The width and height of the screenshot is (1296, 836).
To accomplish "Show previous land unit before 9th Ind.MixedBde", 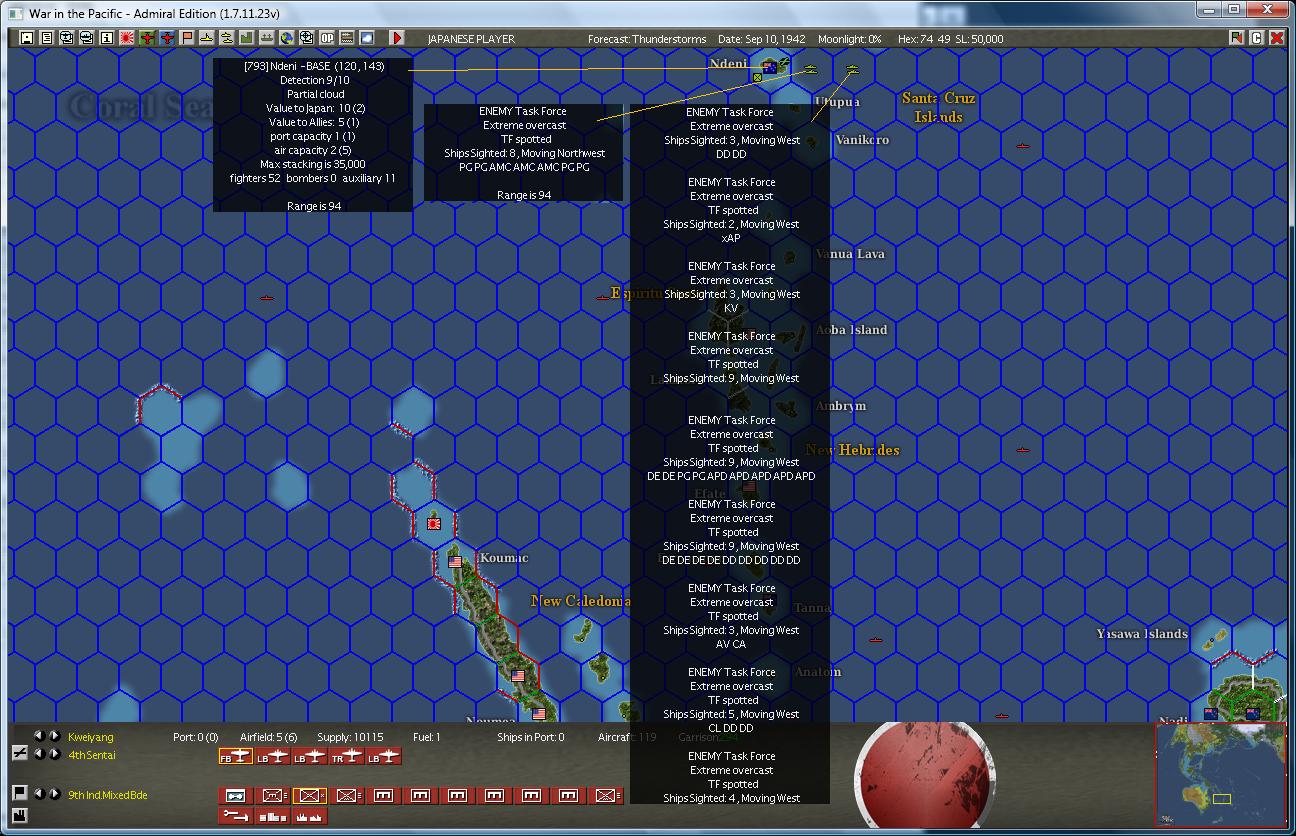I will click(40, 794).
